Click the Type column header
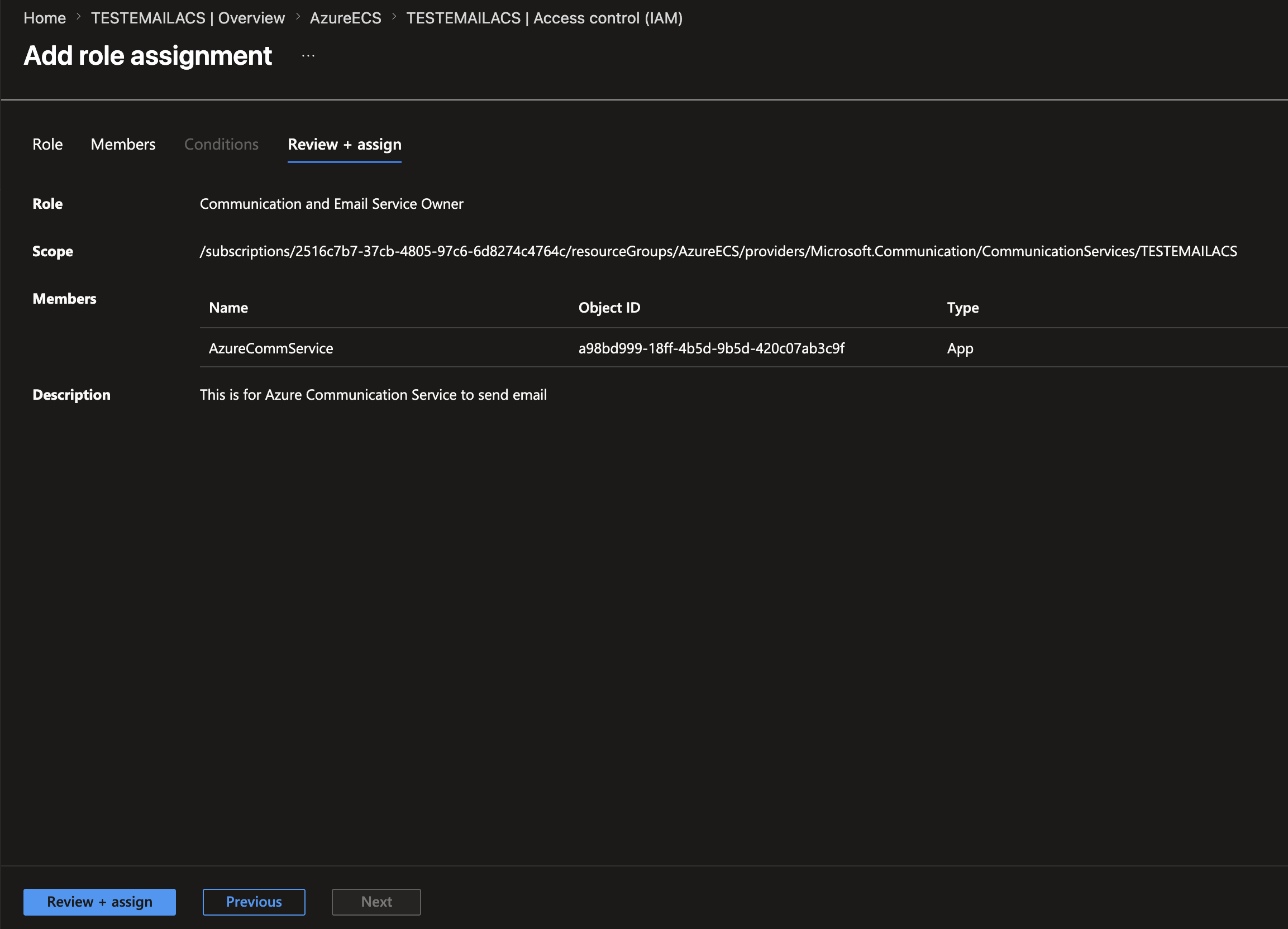1288x929 pixels. (x=962, y=308)
